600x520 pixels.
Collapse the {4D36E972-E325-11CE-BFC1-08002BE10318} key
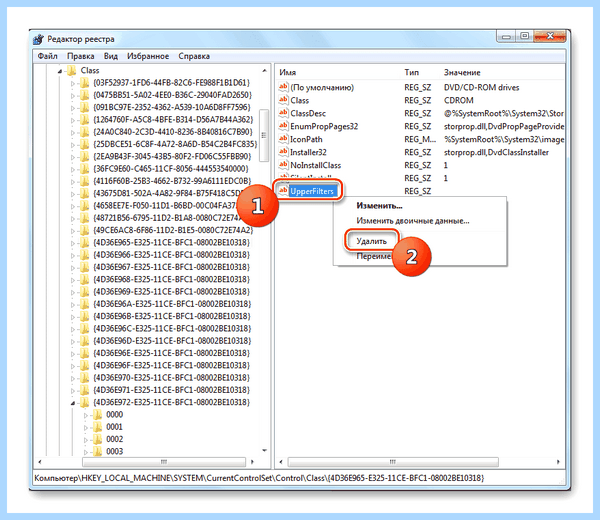point(72,403)
